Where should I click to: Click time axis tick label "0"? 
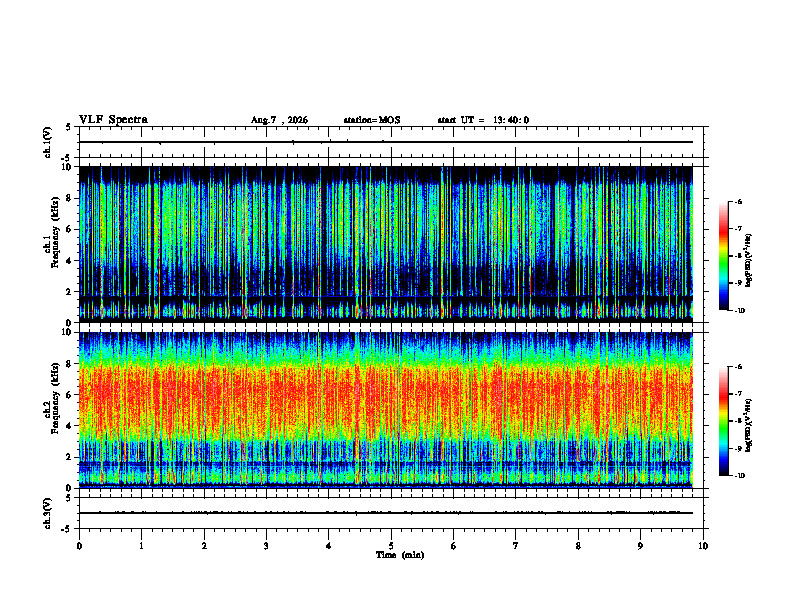click(79, 546)
